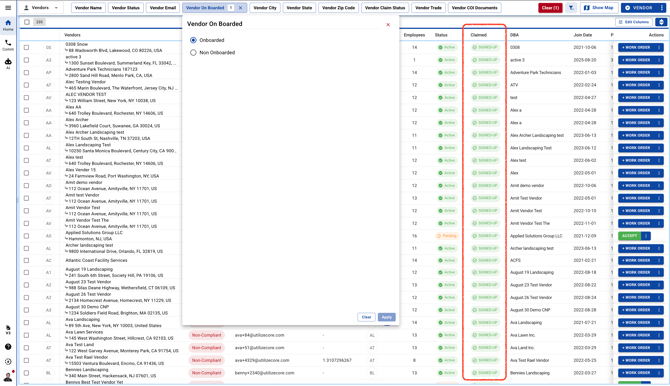Open the Vendor City filter
This screenshot has height=386, width=670.
[265, 8]
